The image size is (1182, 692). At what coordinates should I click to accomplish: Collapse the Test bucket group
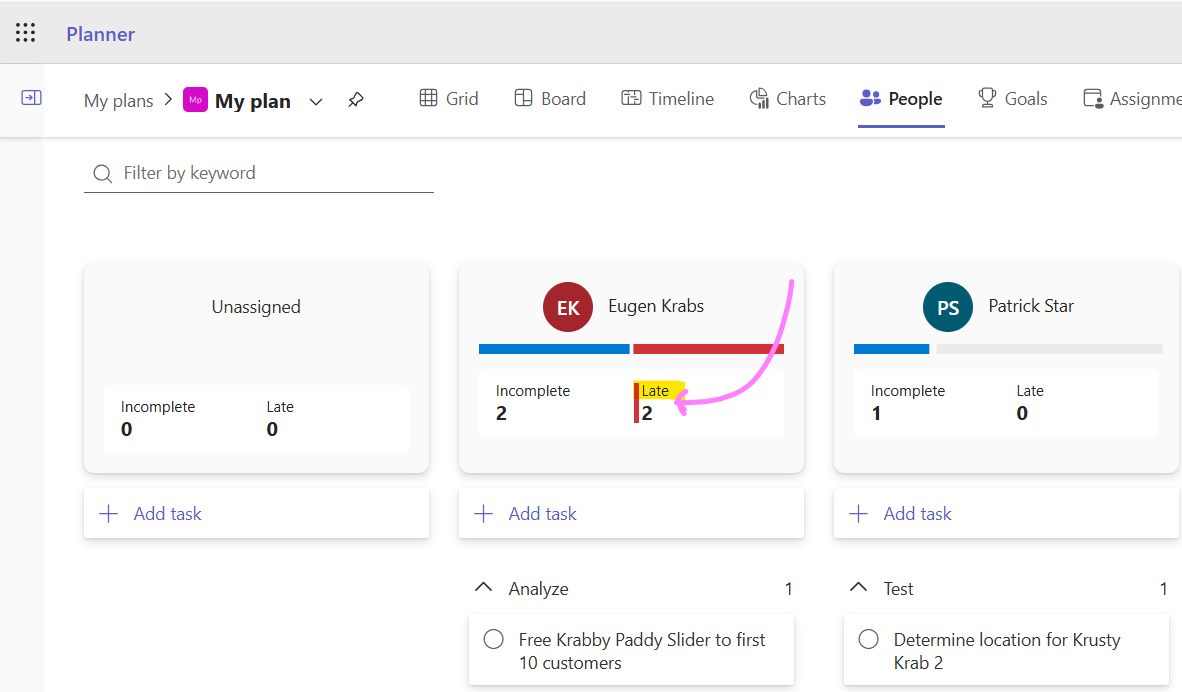[x=858, y=587]
